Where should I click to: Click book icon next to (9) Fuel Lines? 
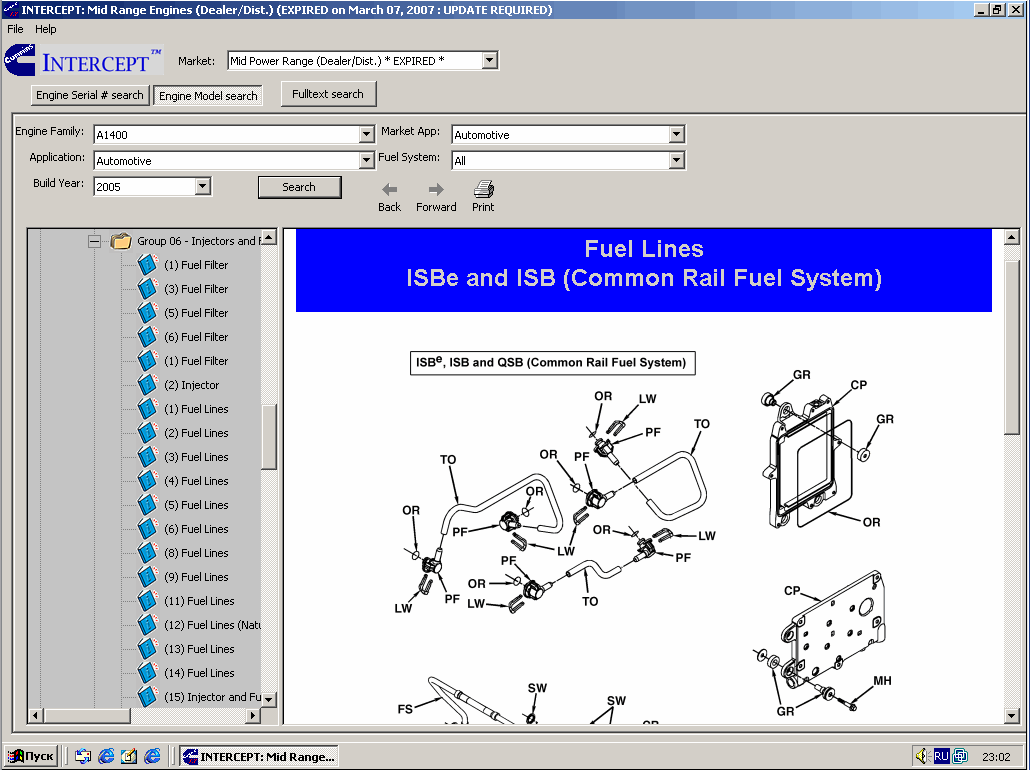pyautogui.click(x=148, y=577)
